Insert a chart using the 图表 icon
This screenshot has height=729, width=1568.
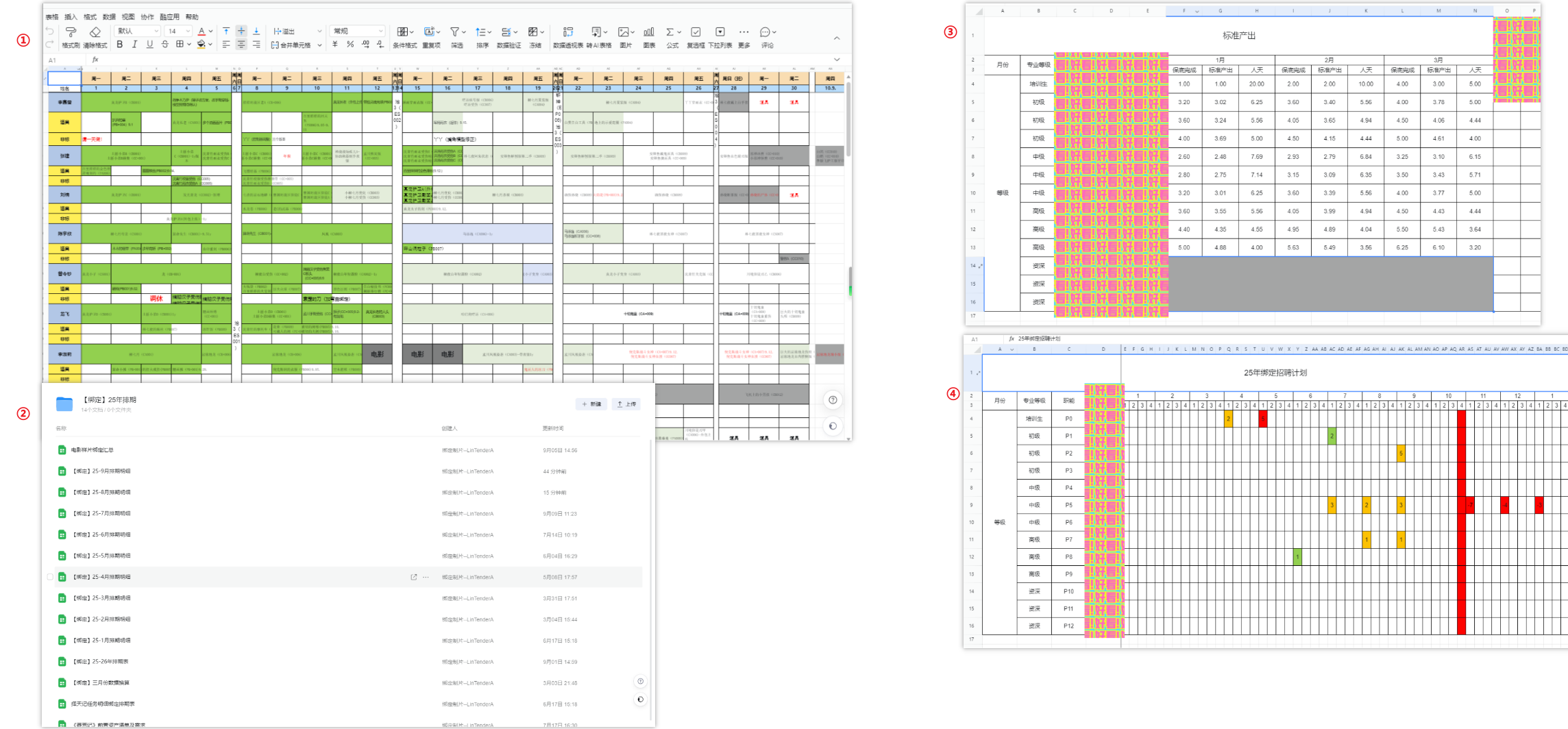(x=648, y=32)
